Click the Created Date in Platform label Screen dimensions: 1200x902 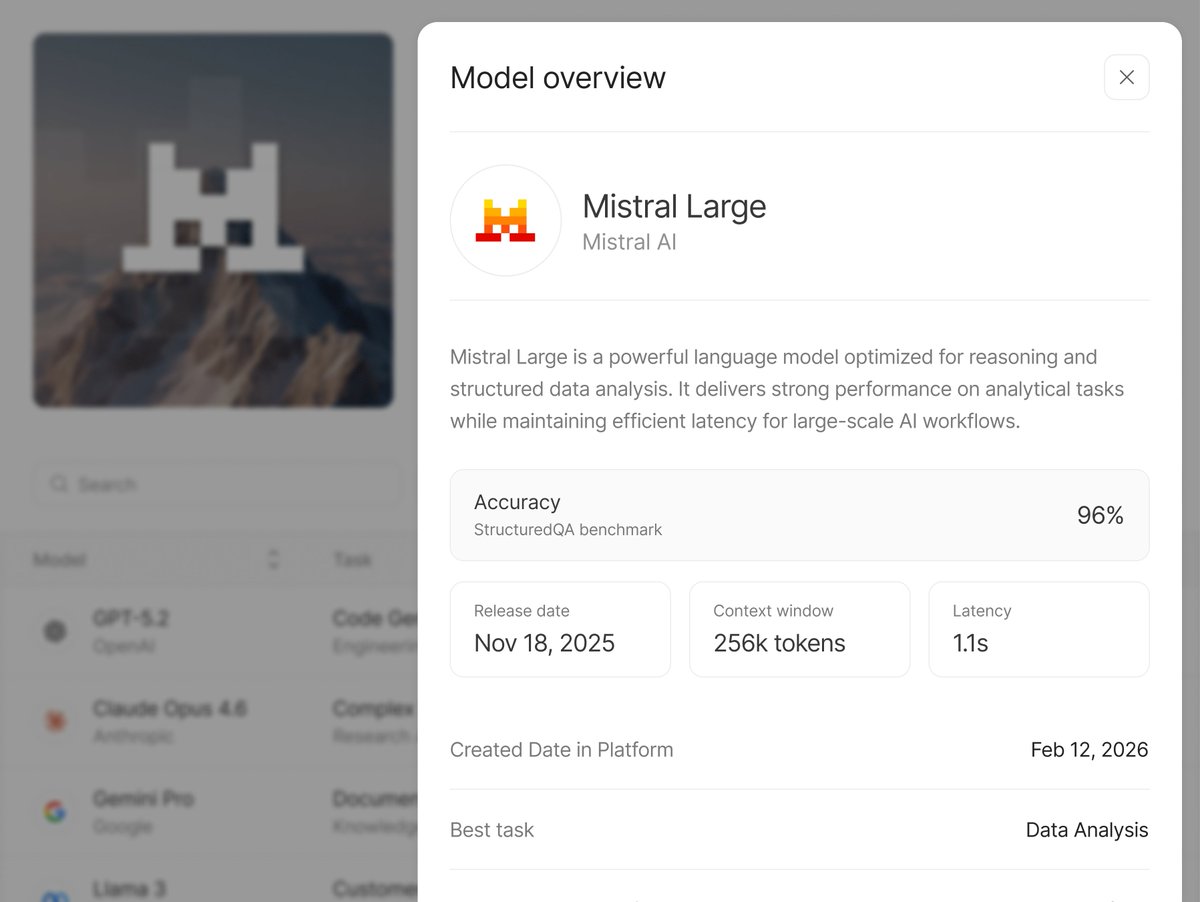[561, 750]
